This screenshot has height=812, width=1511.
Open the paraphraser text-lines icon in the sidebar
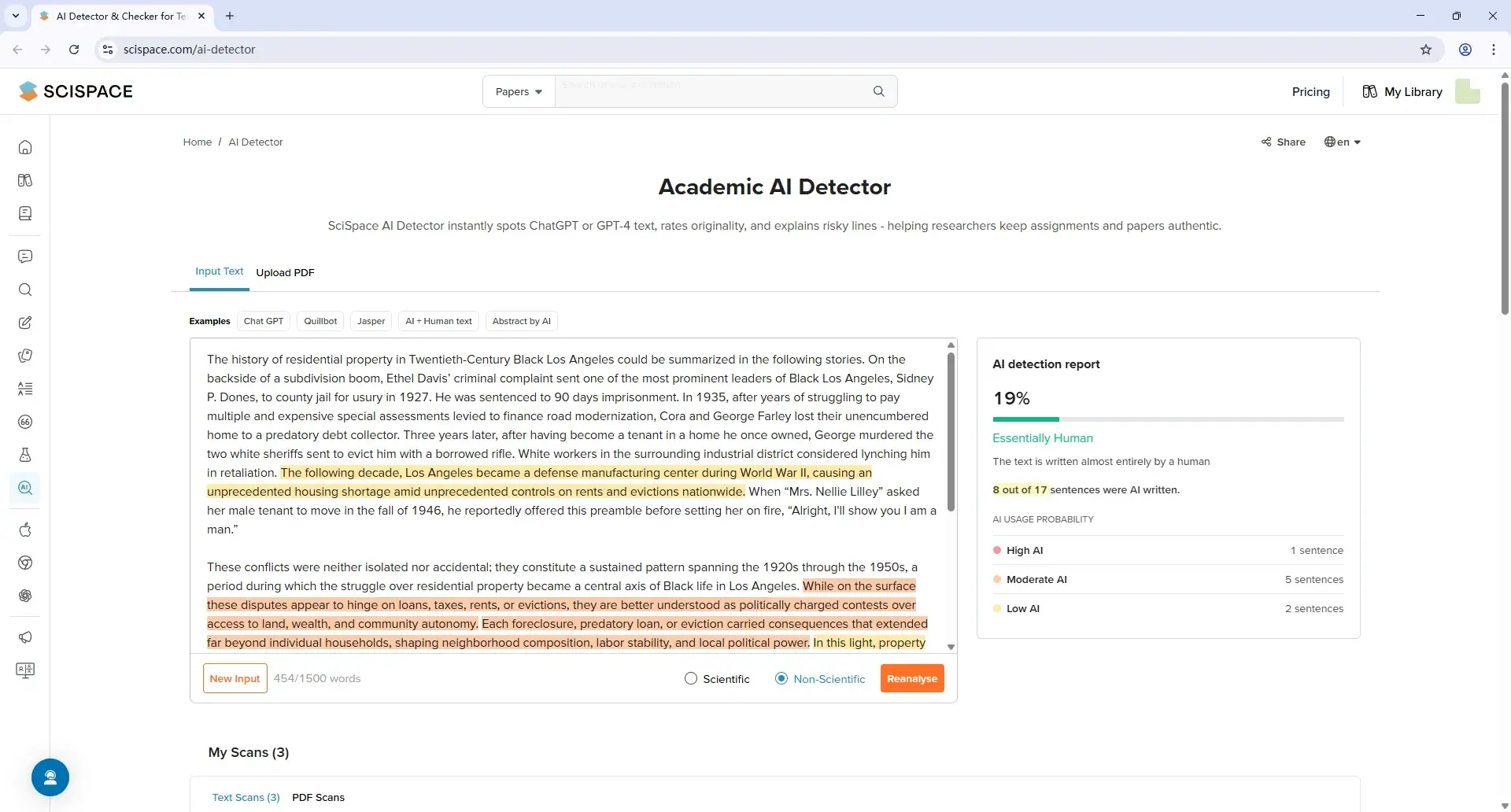pyautogui.click(x=25, y=389)
